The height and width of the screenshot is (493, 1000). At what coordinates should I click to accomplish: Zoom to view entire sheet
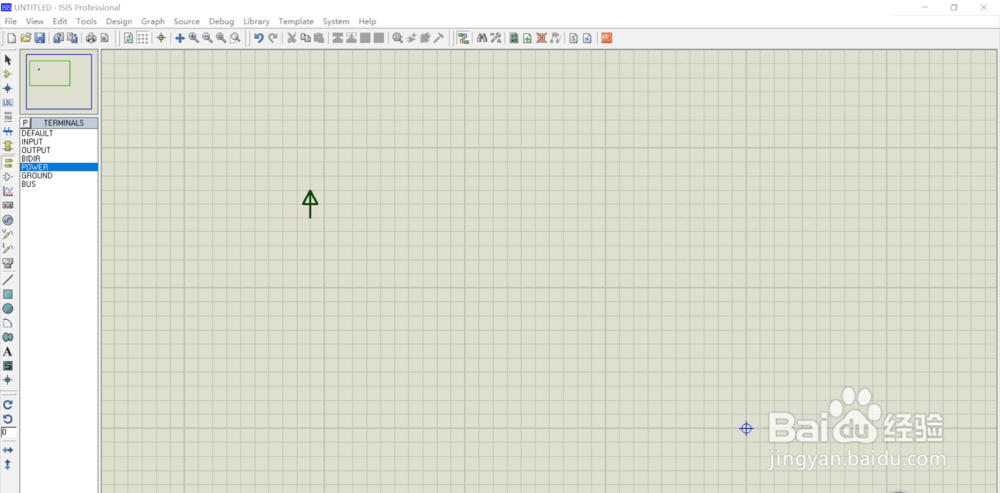tap(221, 38)
